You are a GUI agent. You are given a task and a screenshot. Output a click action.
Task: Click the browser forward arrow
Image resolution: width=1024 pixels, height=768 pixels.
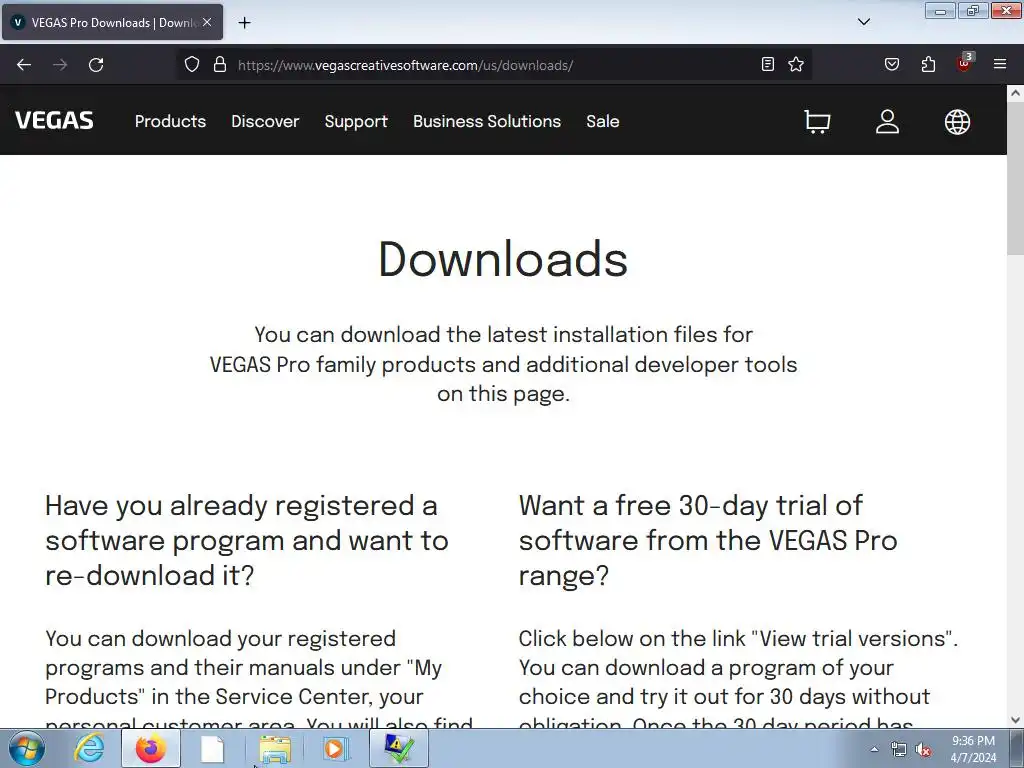(60, 65)
